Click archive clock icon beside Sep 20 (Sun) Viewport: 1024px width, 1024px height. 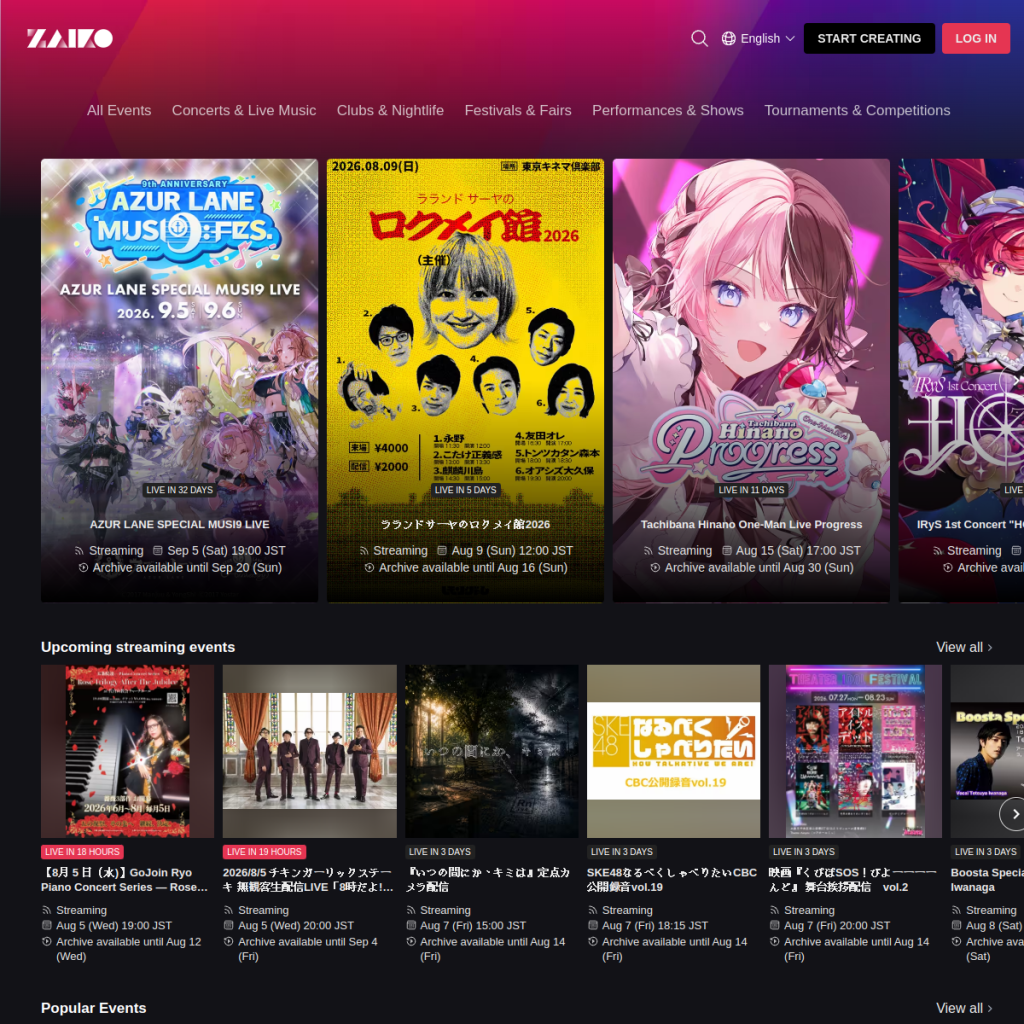click(83, 568)
